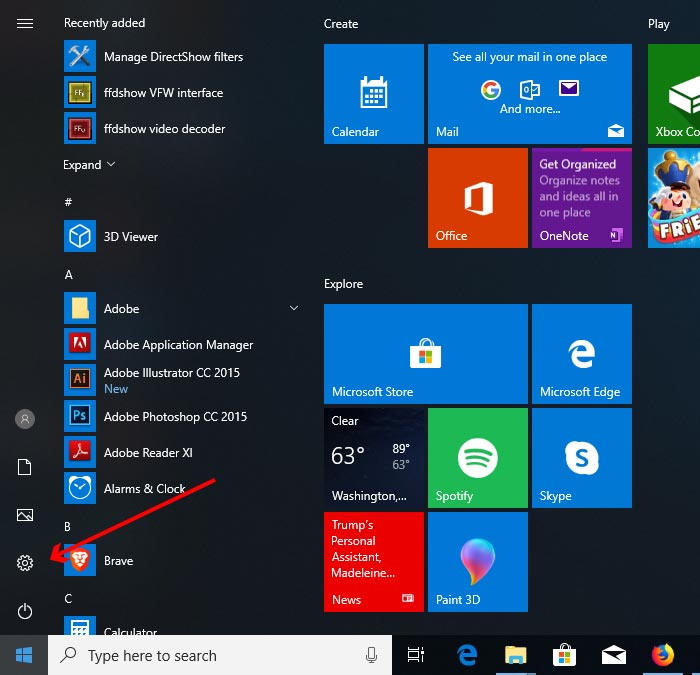Open the Start menu hamburger icon

(x=25, y=23)
